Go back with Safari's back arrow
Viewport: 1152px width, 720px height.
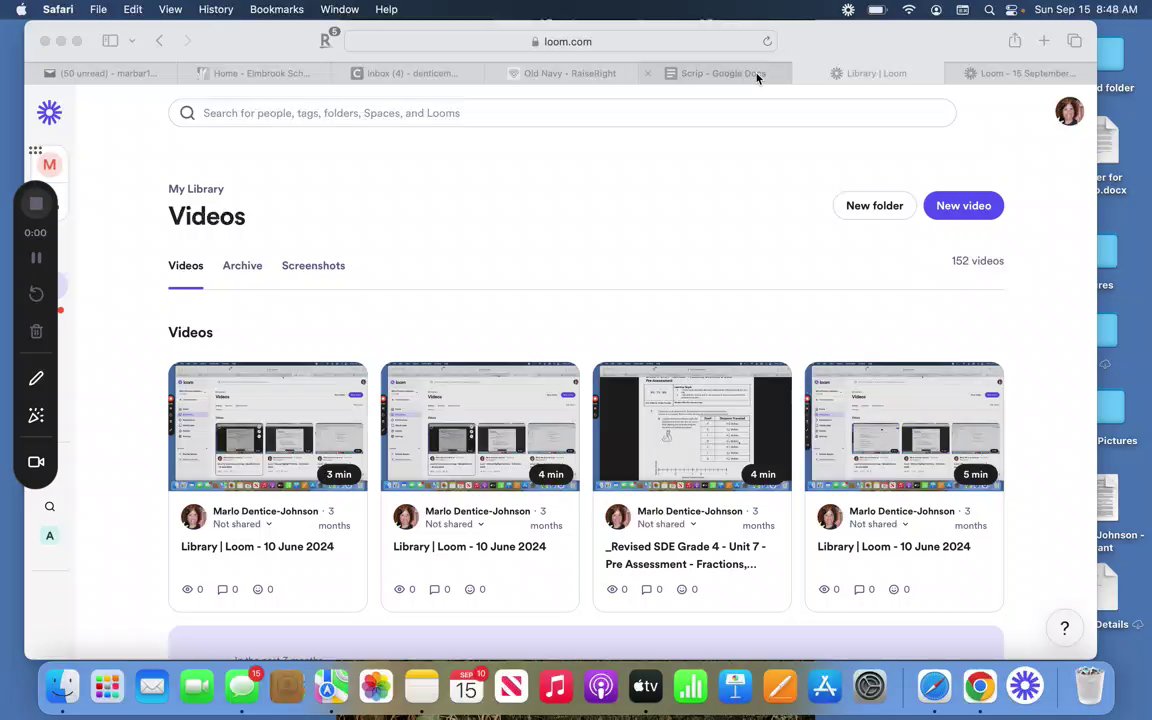pos(159,41)
